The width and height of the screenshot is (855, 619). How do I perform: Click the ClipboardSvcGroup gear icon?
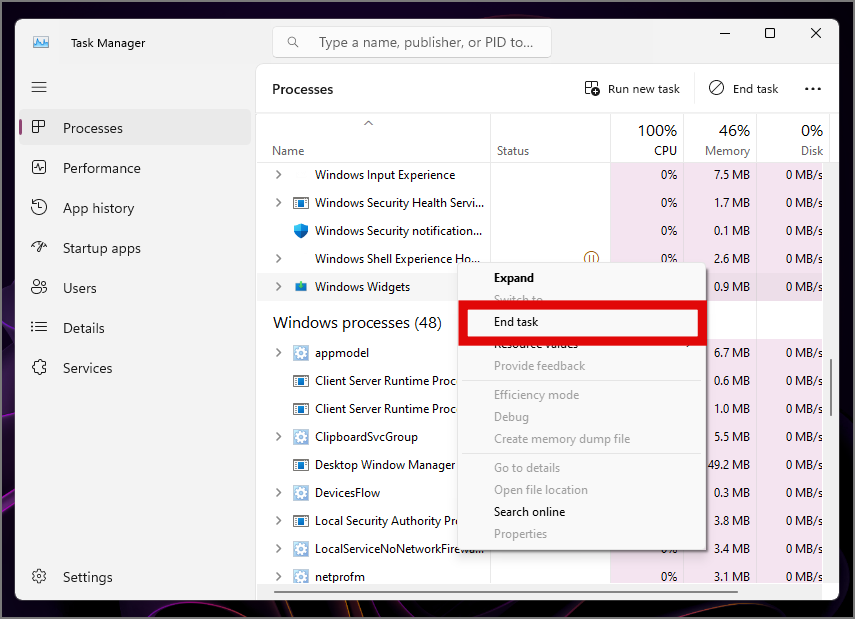pos(301,437)
